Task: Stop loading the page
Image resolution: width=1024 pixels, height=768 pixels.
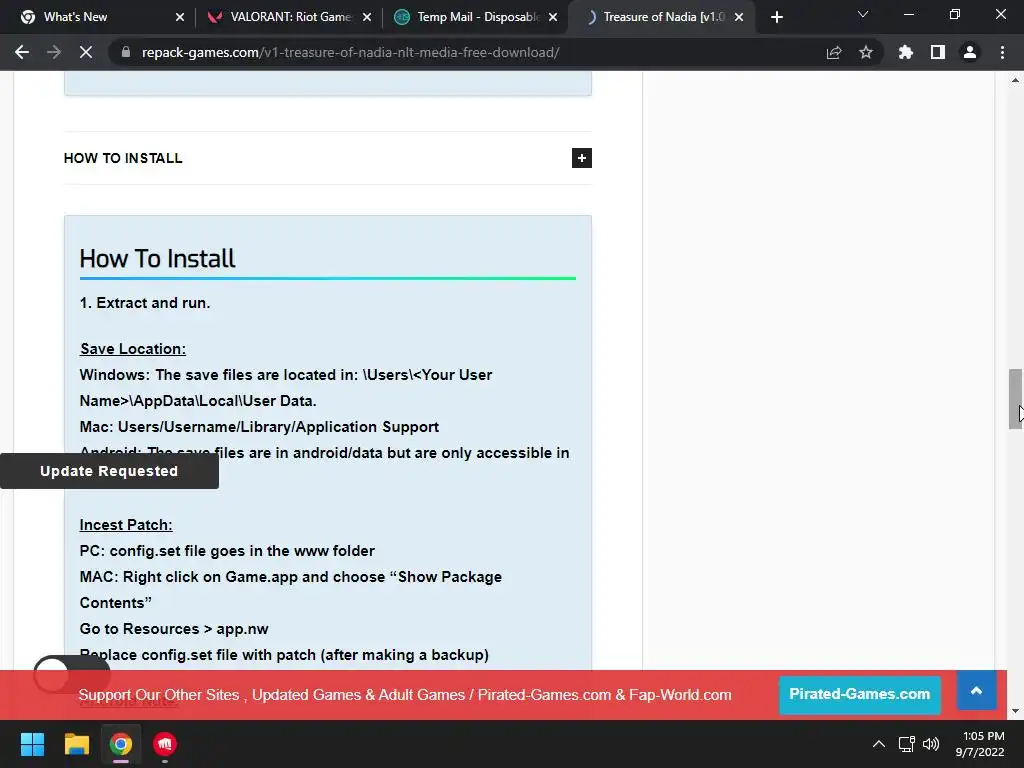Action: (86, 52)
